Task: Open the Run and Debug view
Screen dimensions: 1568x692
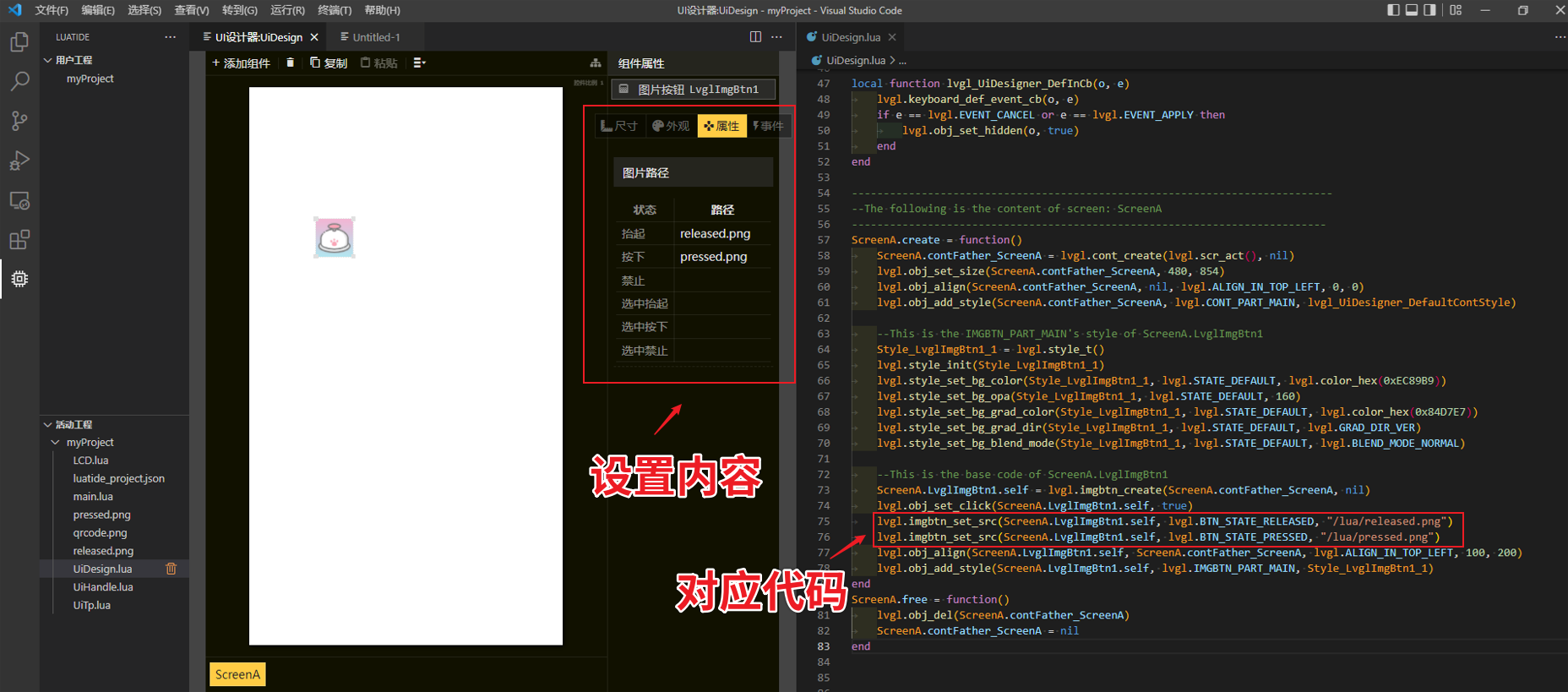Action: pos(19,161)
